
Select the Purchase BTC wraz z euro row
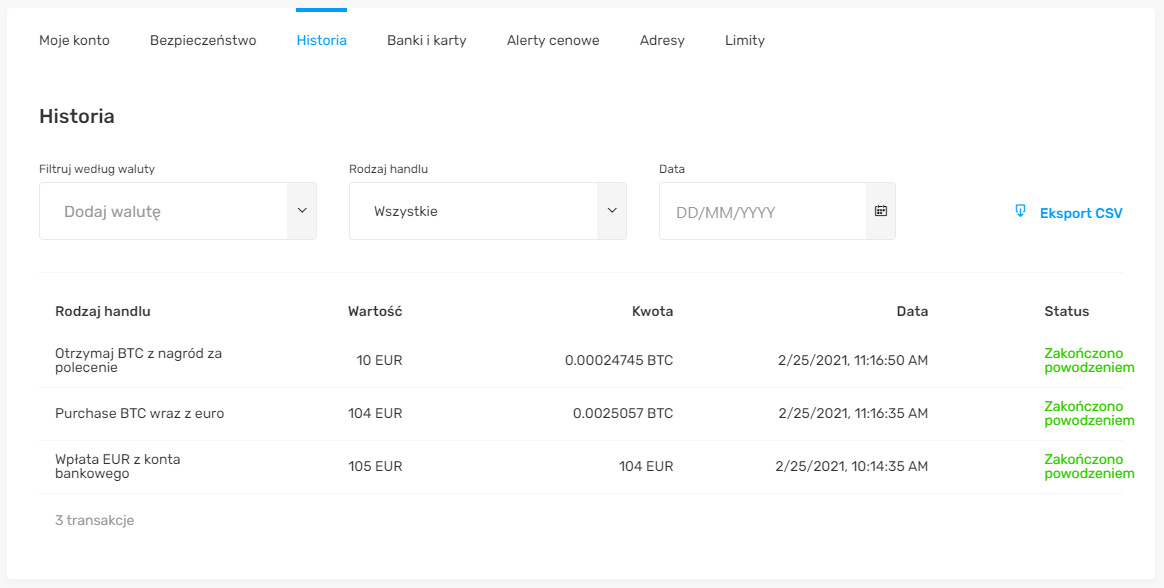(581, 414)
